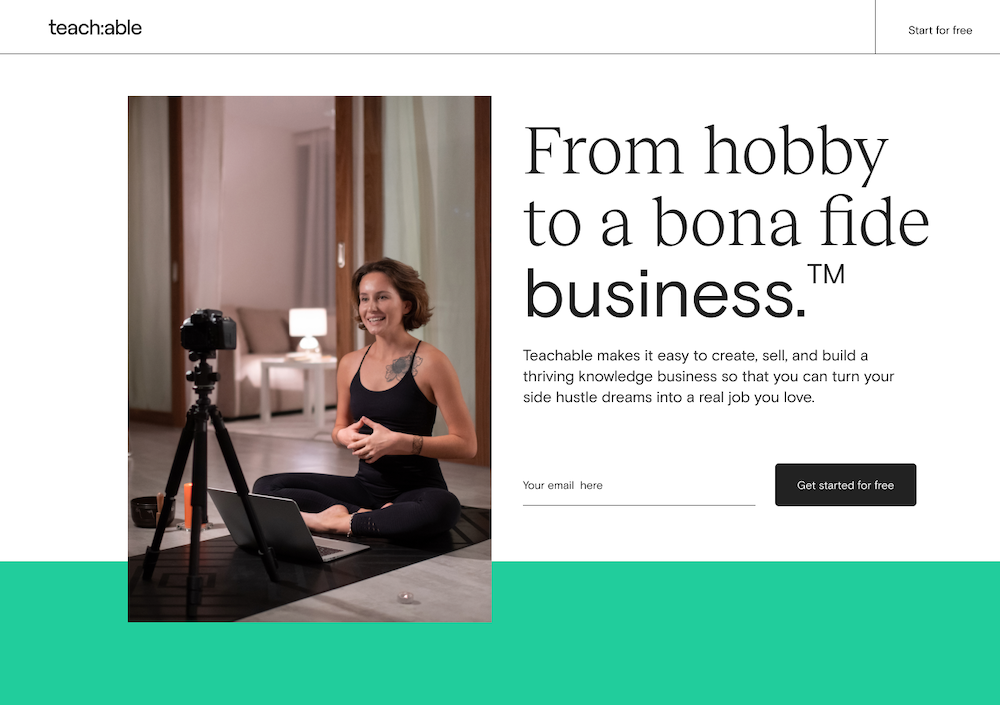This screenshot has height=705, width=1000.
Task: Click the tea light candle on the floor
Action: click(x=406, y=597)
